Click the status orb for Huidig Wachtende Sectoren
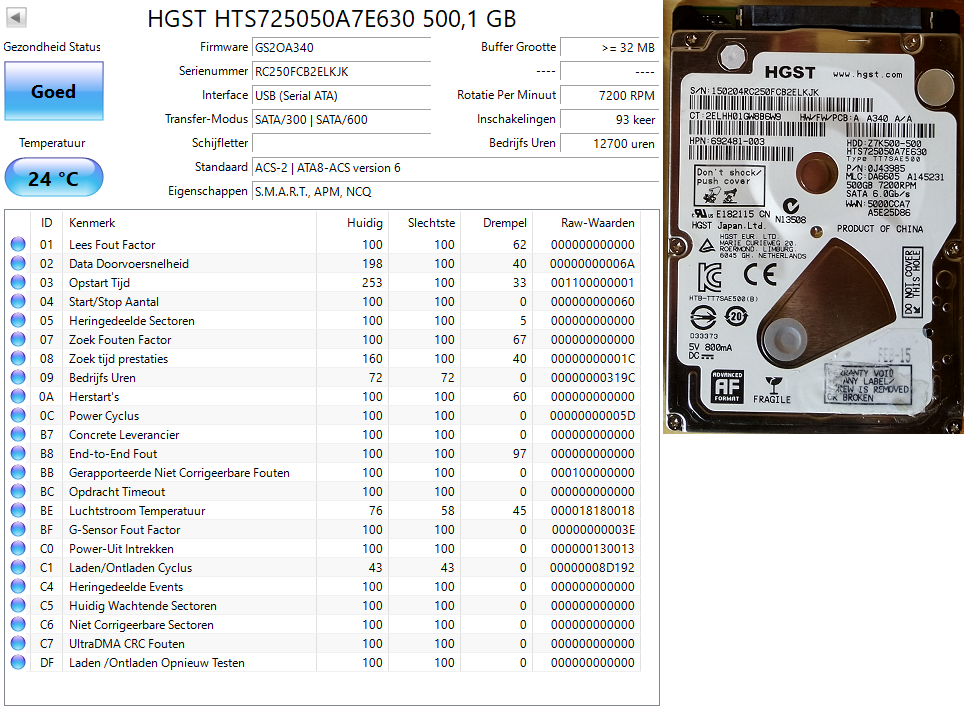 tap(18, 606)
